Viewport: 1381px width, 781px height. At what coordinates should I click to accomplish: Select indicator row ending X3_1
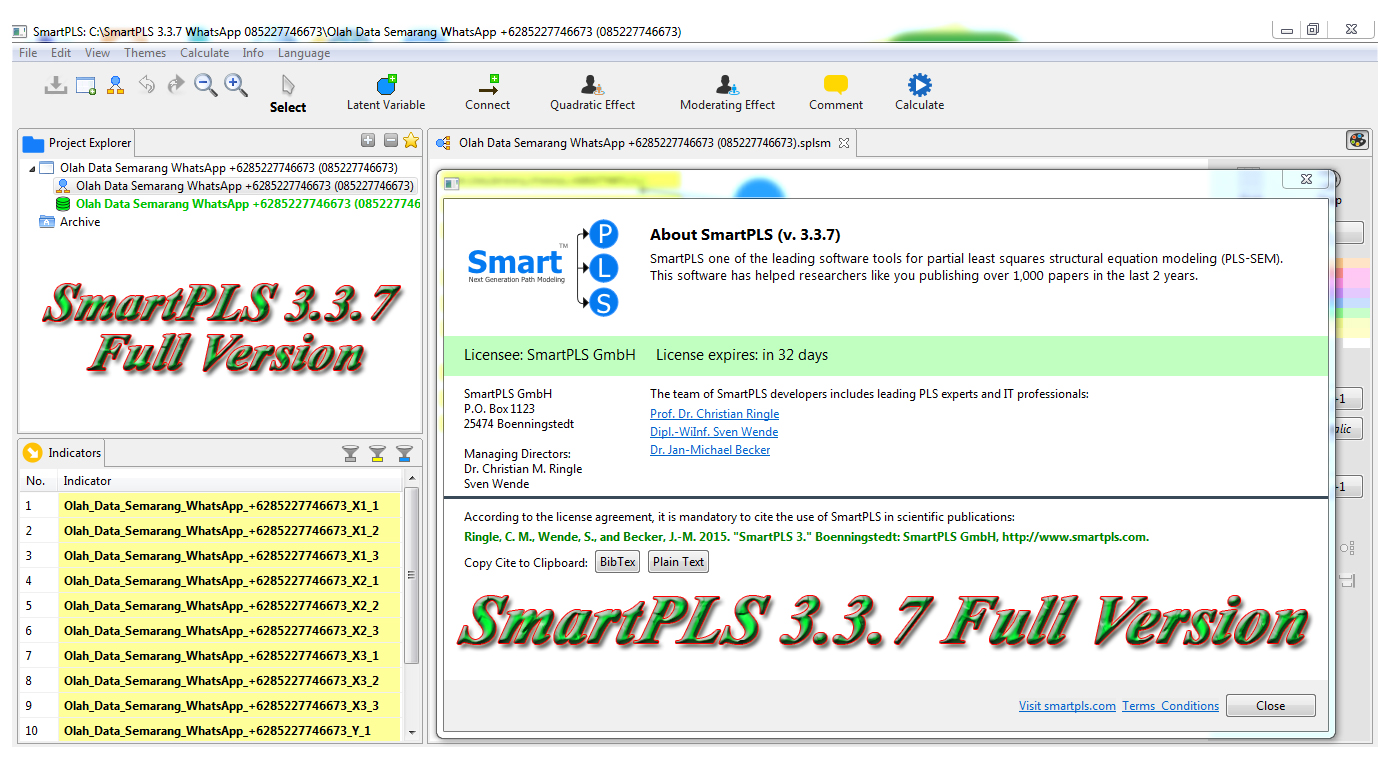211,656
